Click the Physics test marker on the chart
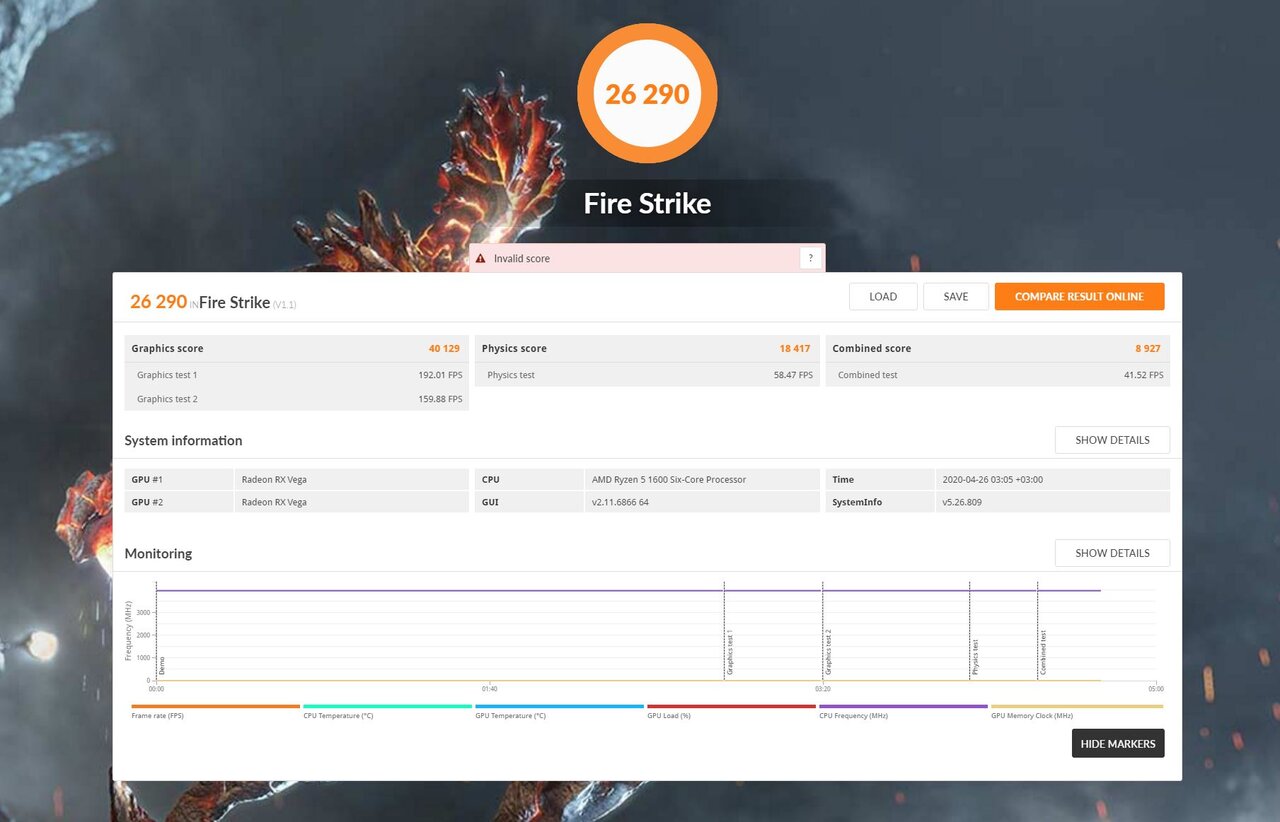The height and width of the screenshot is (822, 1280). (975, 657)
